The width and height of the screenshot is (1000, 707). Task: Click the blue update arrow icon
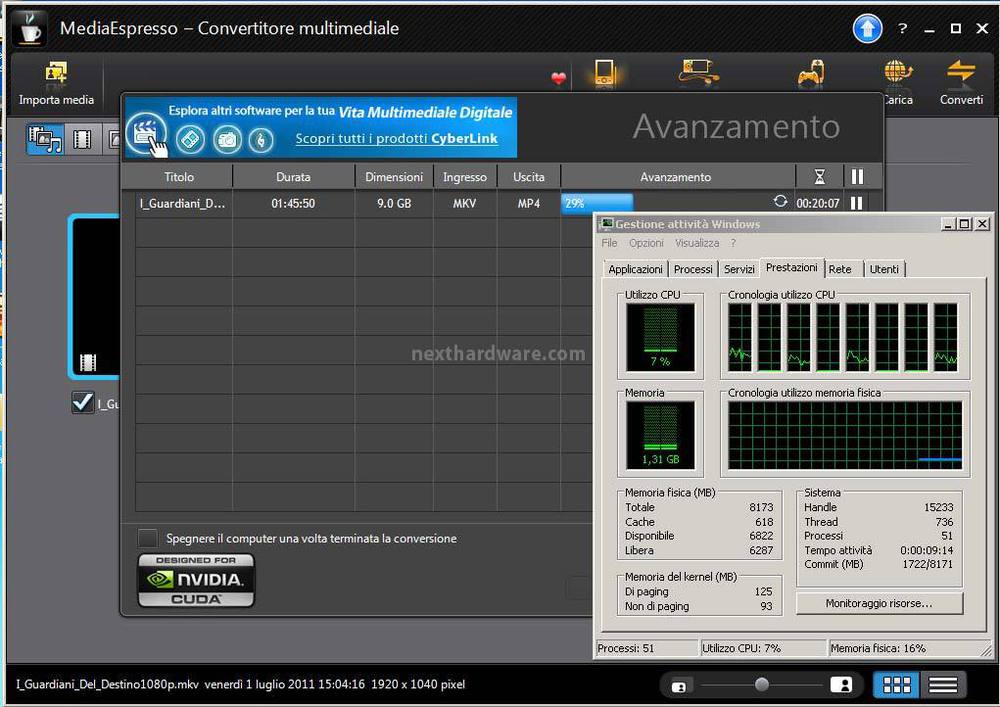click(x=867, y=28)
